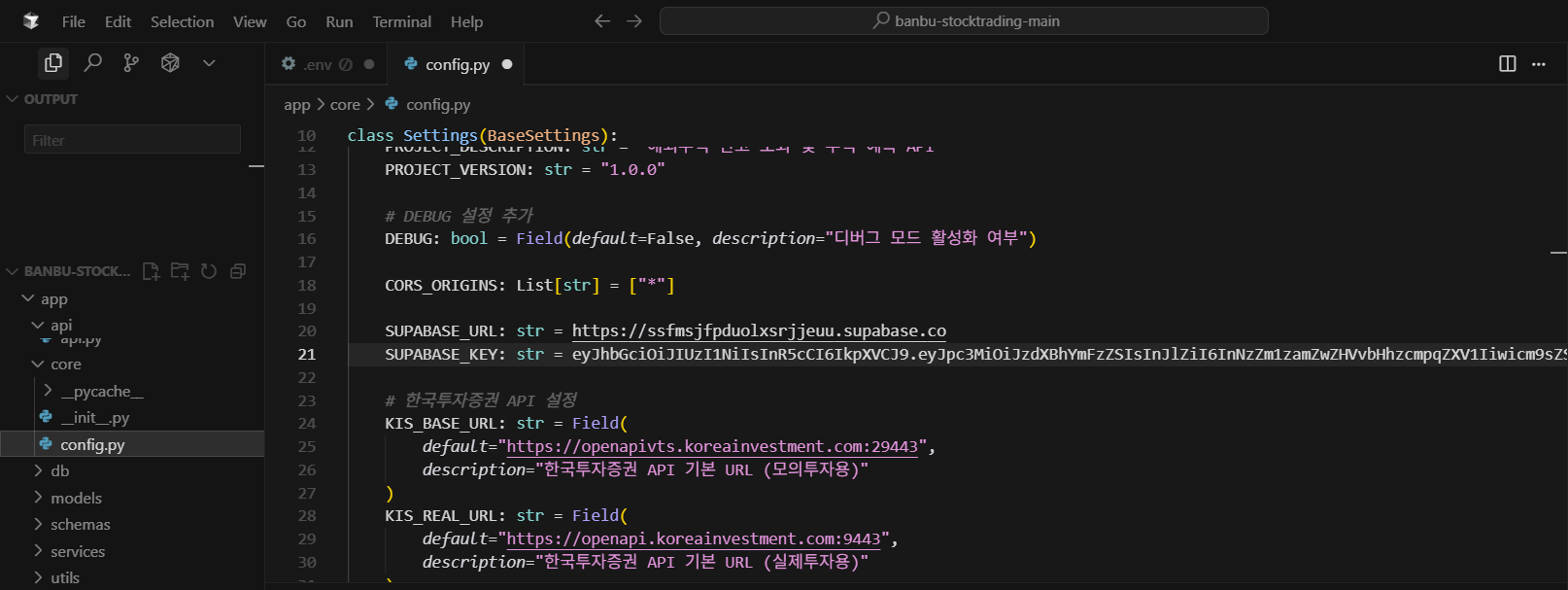Collapse the OUTPUT section
Viewport: 1568px width, 590px height.
pos(14,99)
